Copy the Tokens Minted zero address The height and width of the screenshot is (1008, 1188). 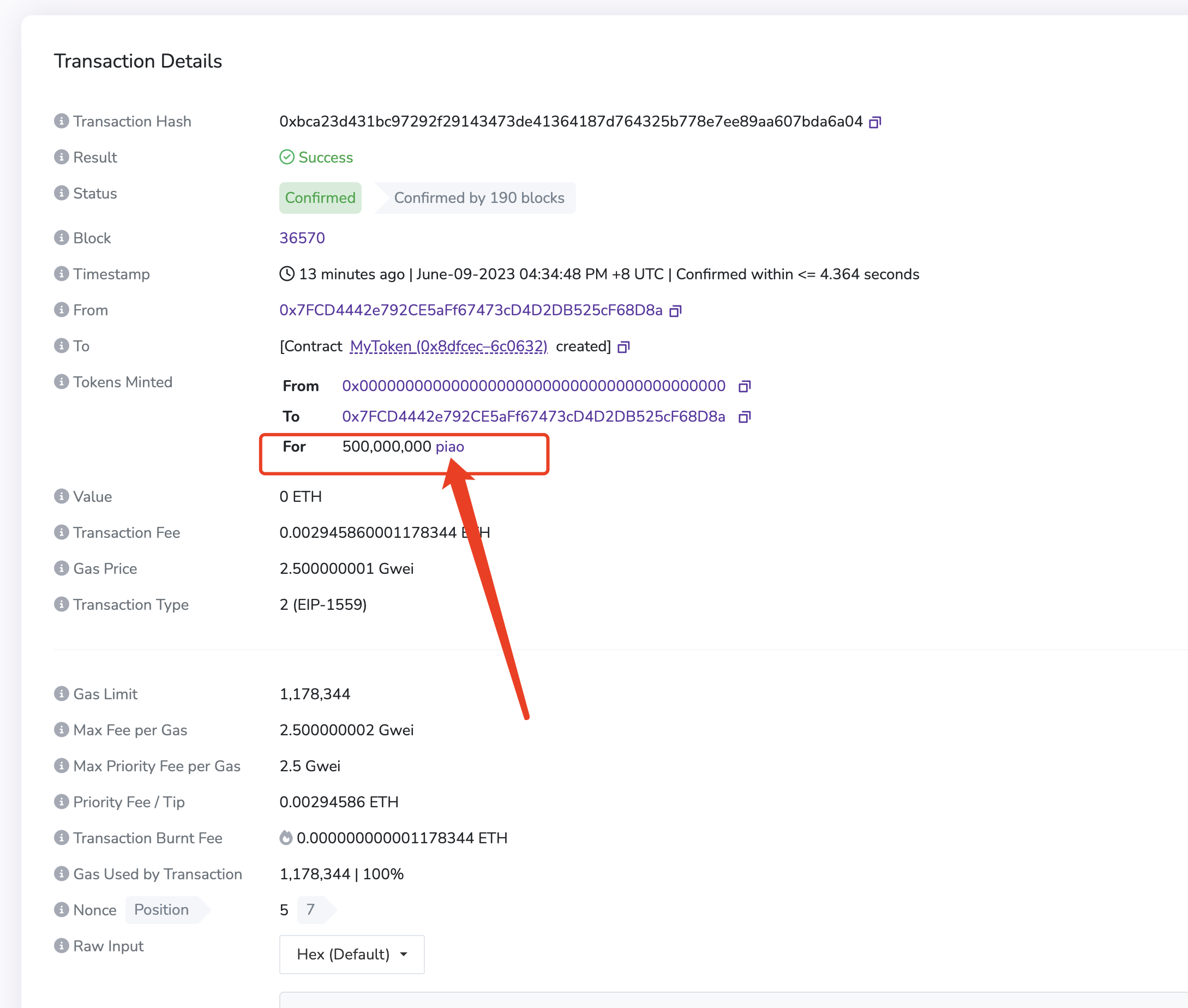(743, 387)
